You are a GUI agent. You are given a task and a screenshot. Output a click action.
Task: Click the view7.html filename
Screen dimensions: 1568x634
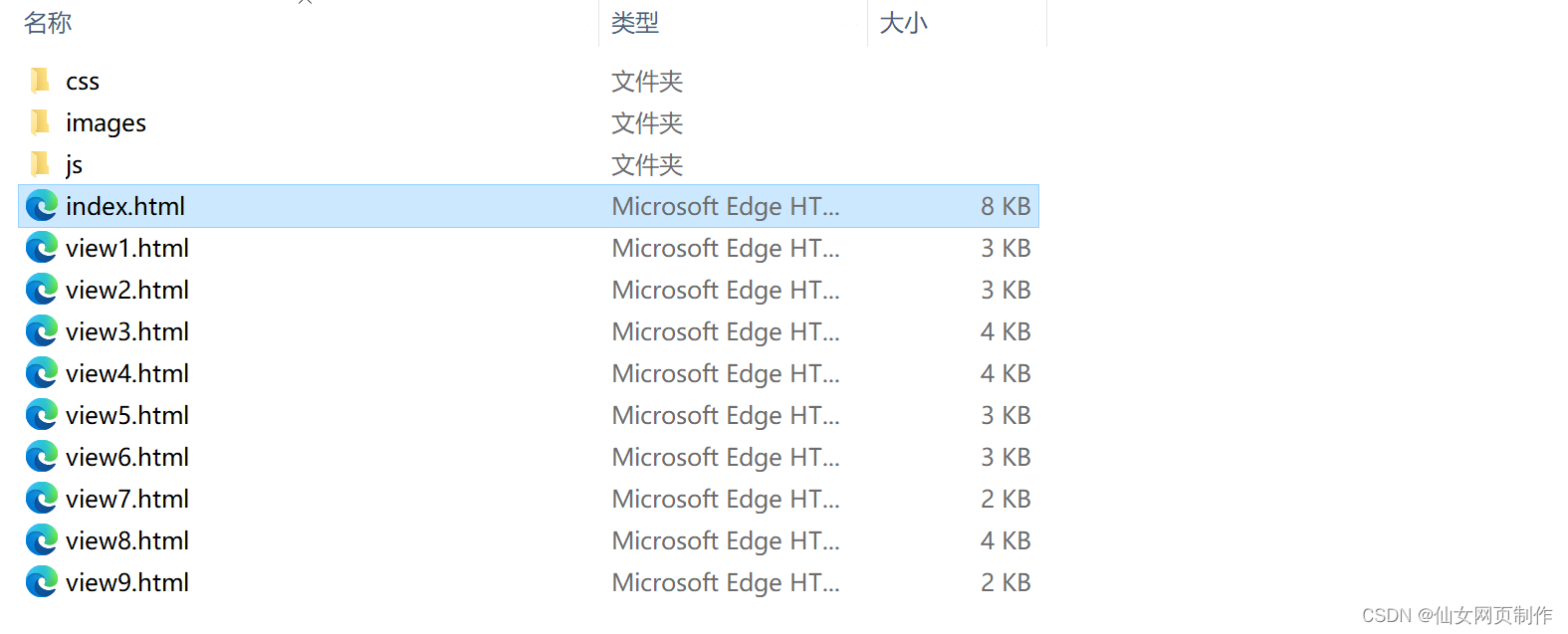[126, 499]
